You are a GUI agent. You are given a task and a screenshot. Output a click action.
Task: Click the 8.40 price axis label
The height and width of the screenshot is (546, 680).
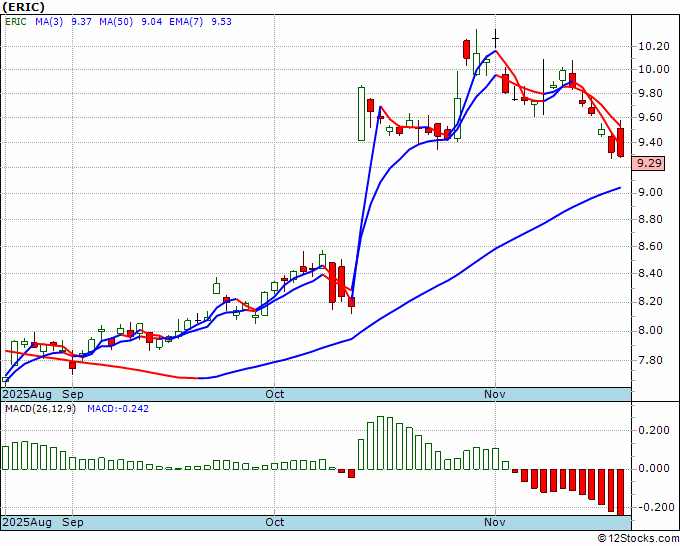click(650, 273)
